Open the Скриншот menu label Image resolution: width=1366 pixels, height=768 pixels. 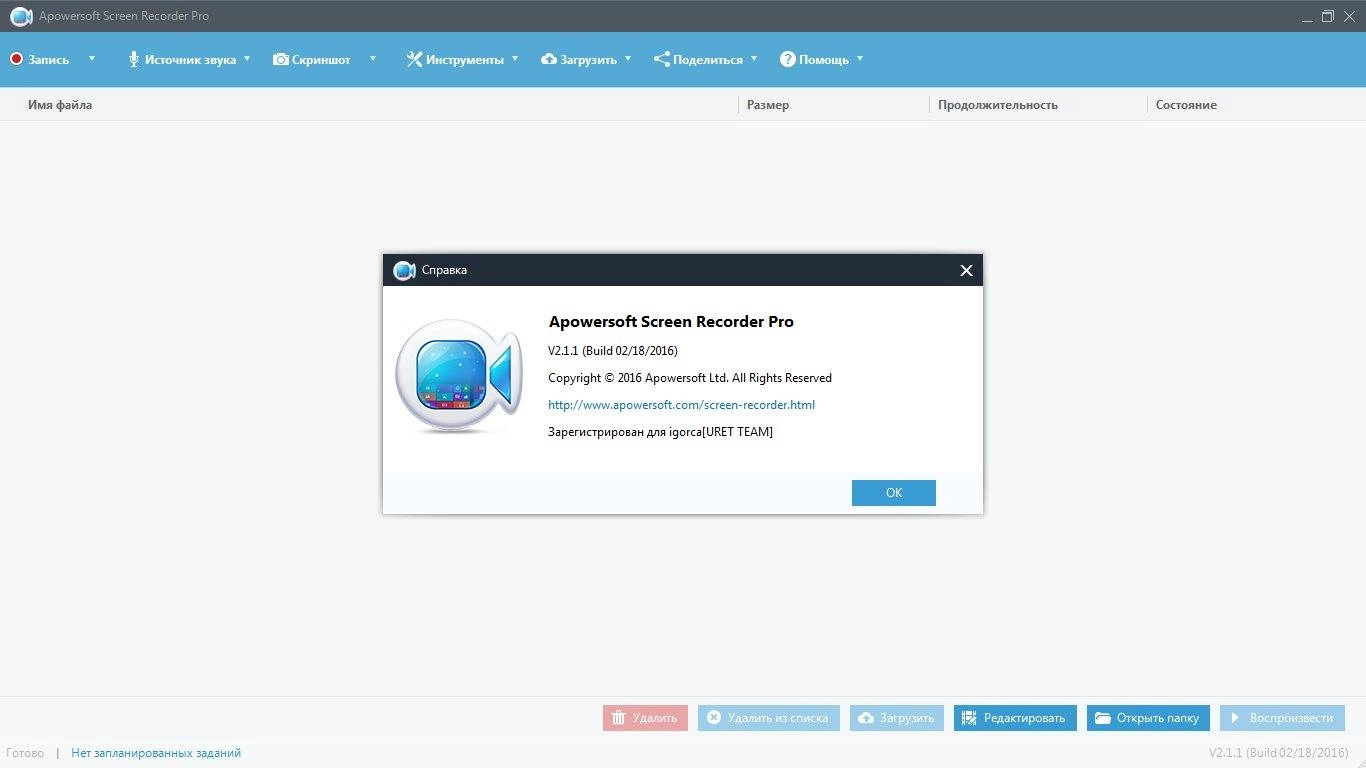(321, 60)
